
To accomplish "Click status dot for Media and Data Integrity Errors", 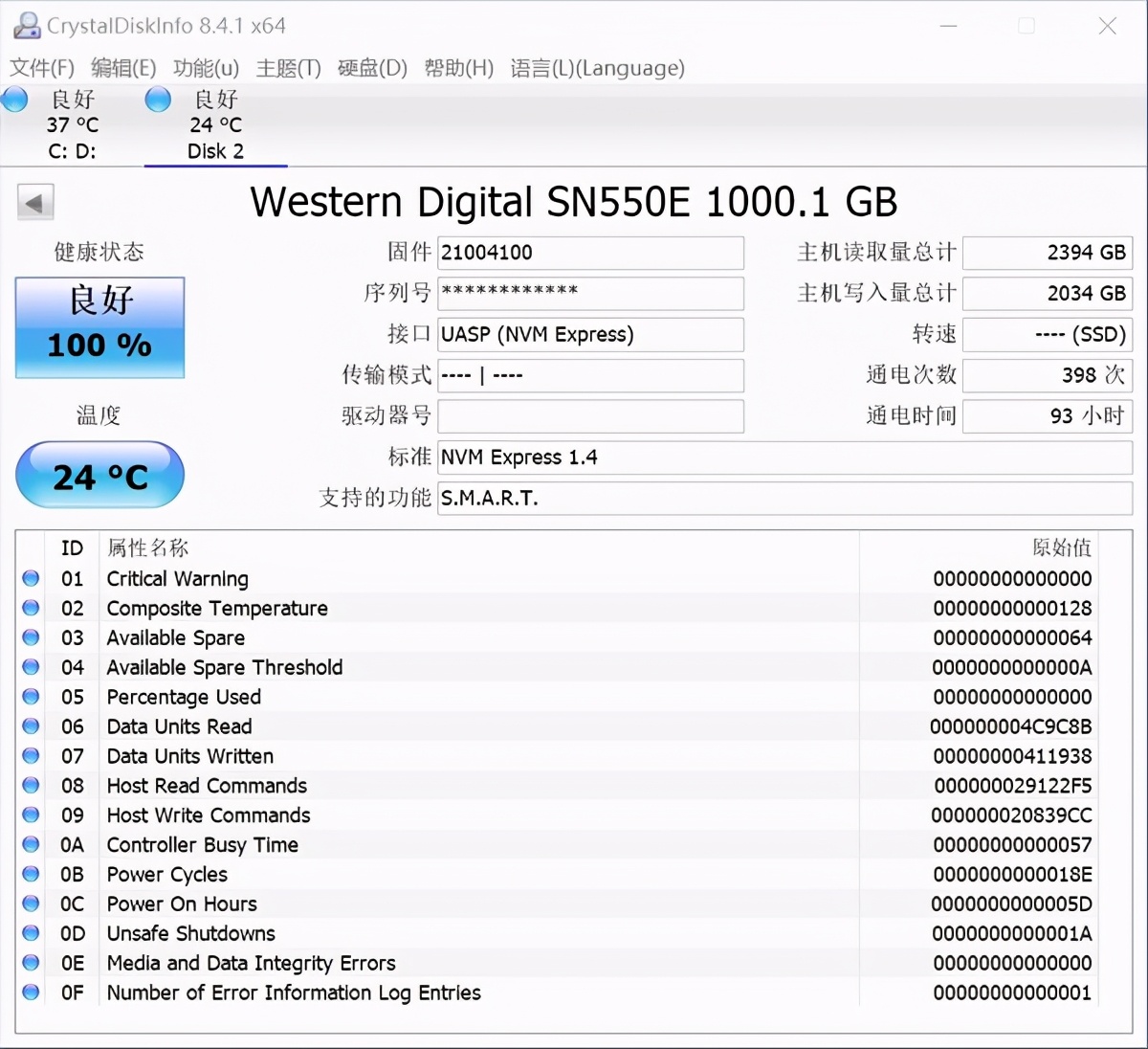I will click(x=31, y=963).
